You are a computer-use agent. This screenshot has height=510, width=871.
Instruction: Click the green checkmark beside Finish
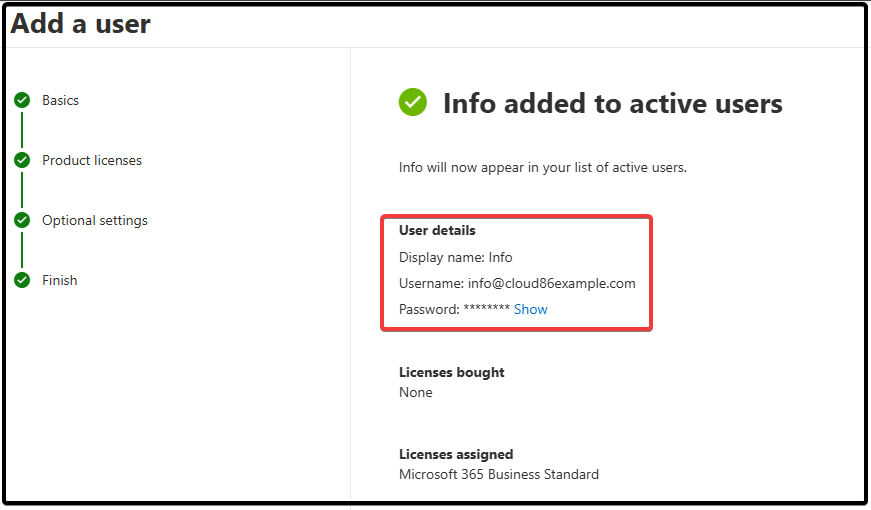[x=22, y=280]
